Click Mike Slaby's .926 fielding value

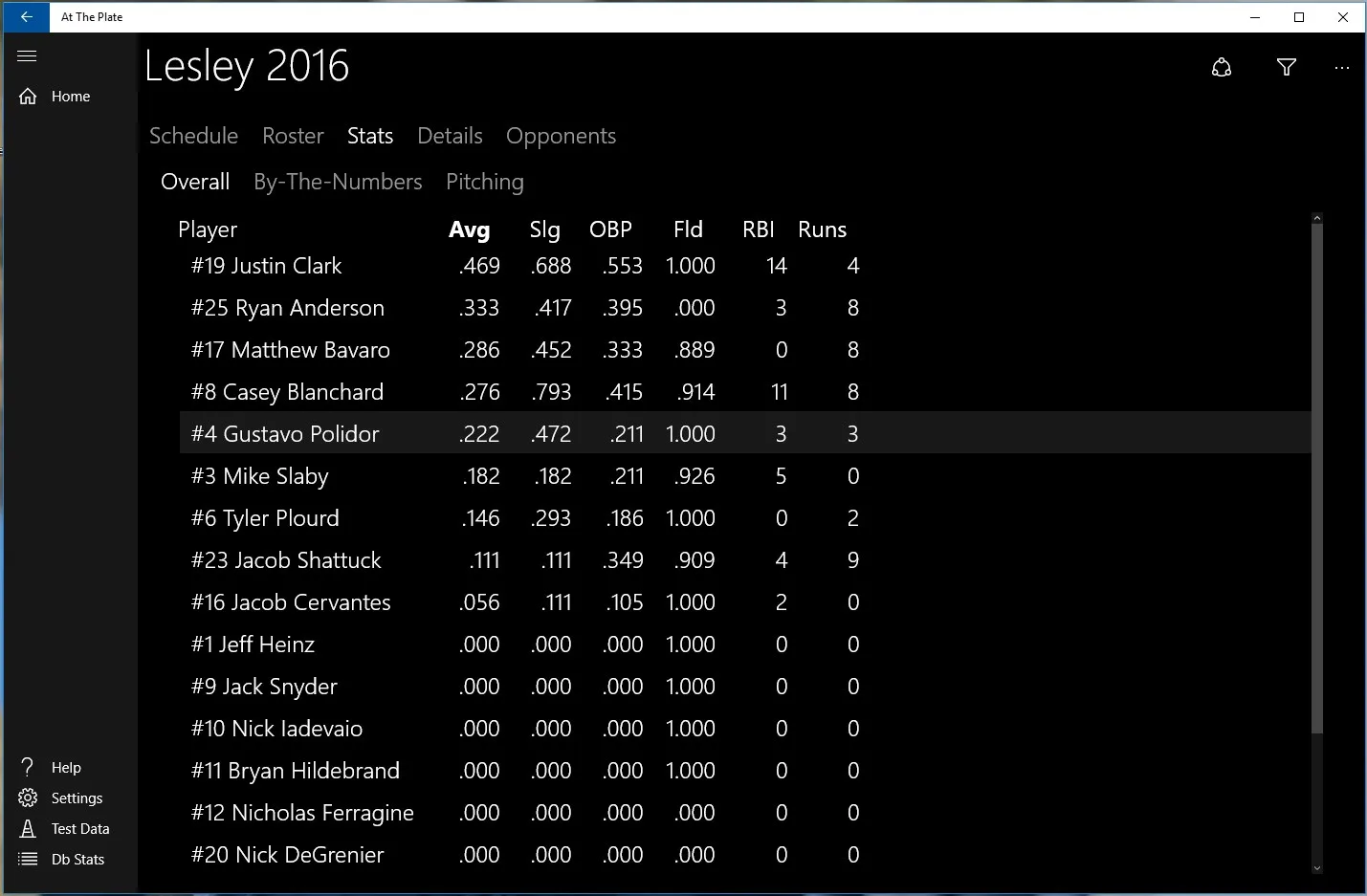click(x=695, y=476)
